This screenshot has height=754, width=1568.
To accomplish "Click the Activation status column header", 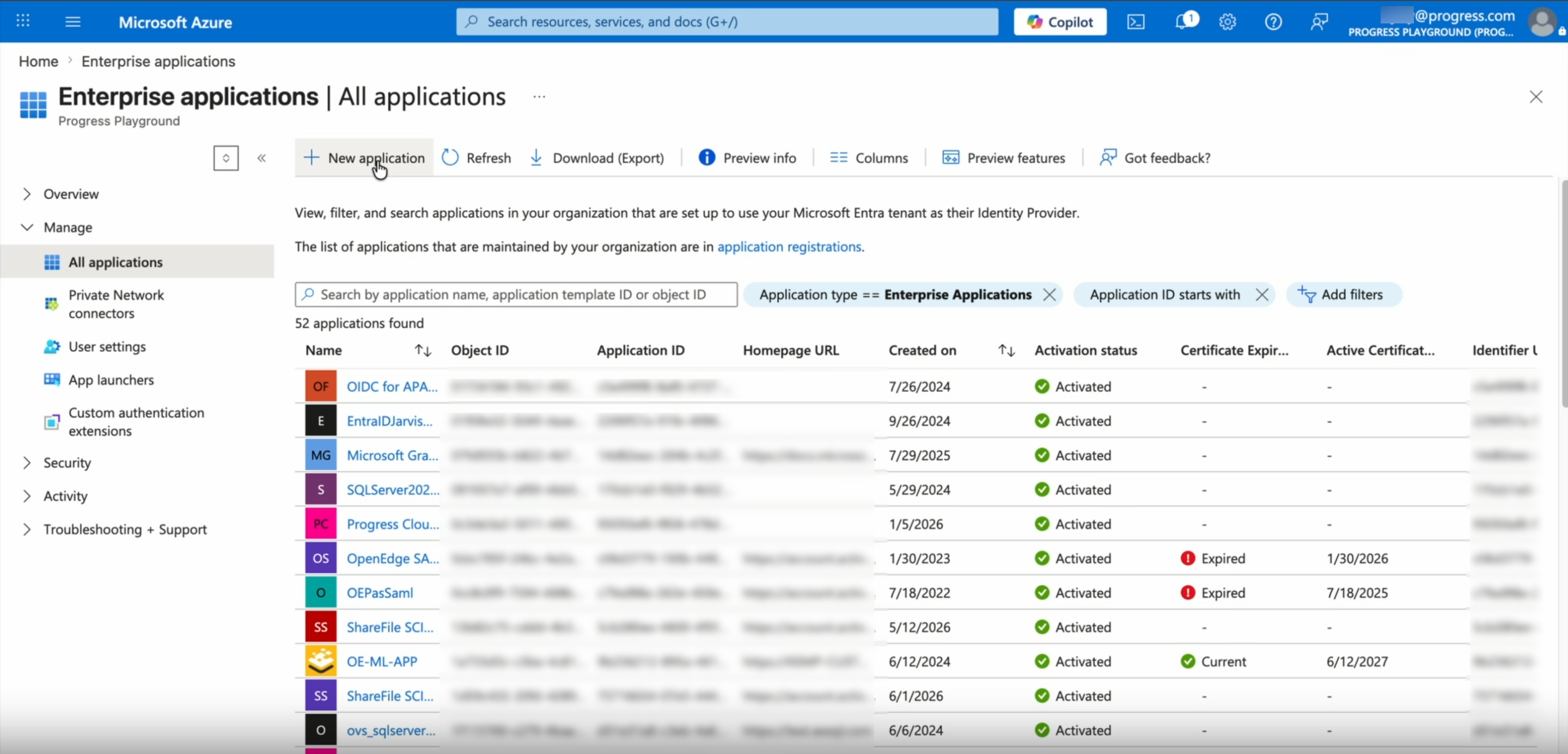I will (1085, 351).
